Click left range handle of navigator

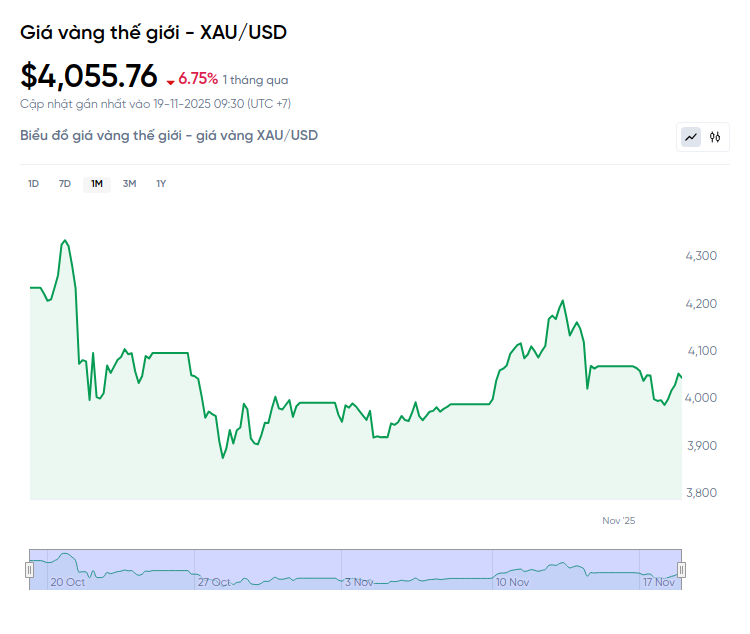(x=29, y=570)
